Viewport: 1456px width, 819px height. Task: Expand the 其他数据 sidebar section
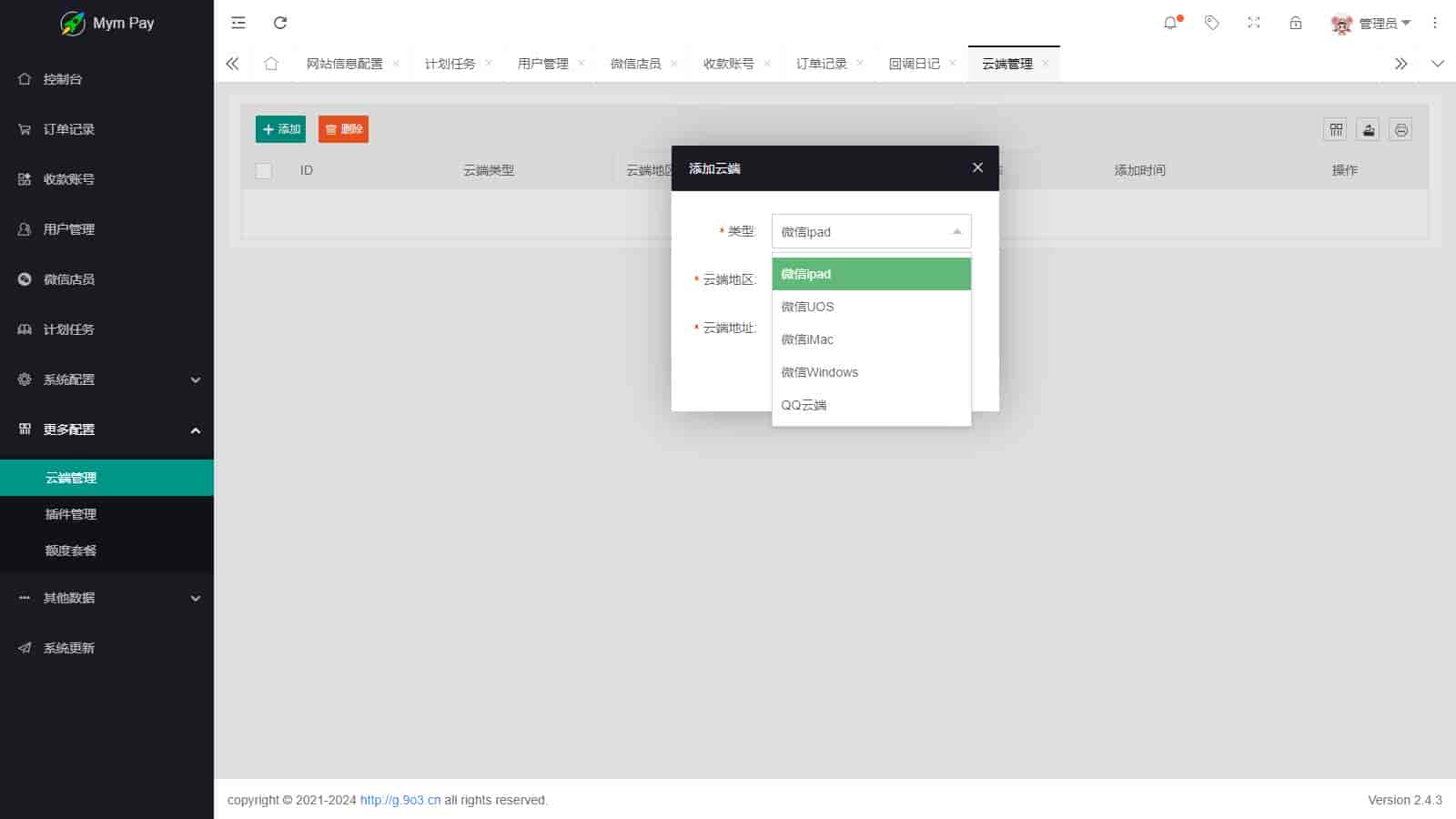click(x=106, y=598)
